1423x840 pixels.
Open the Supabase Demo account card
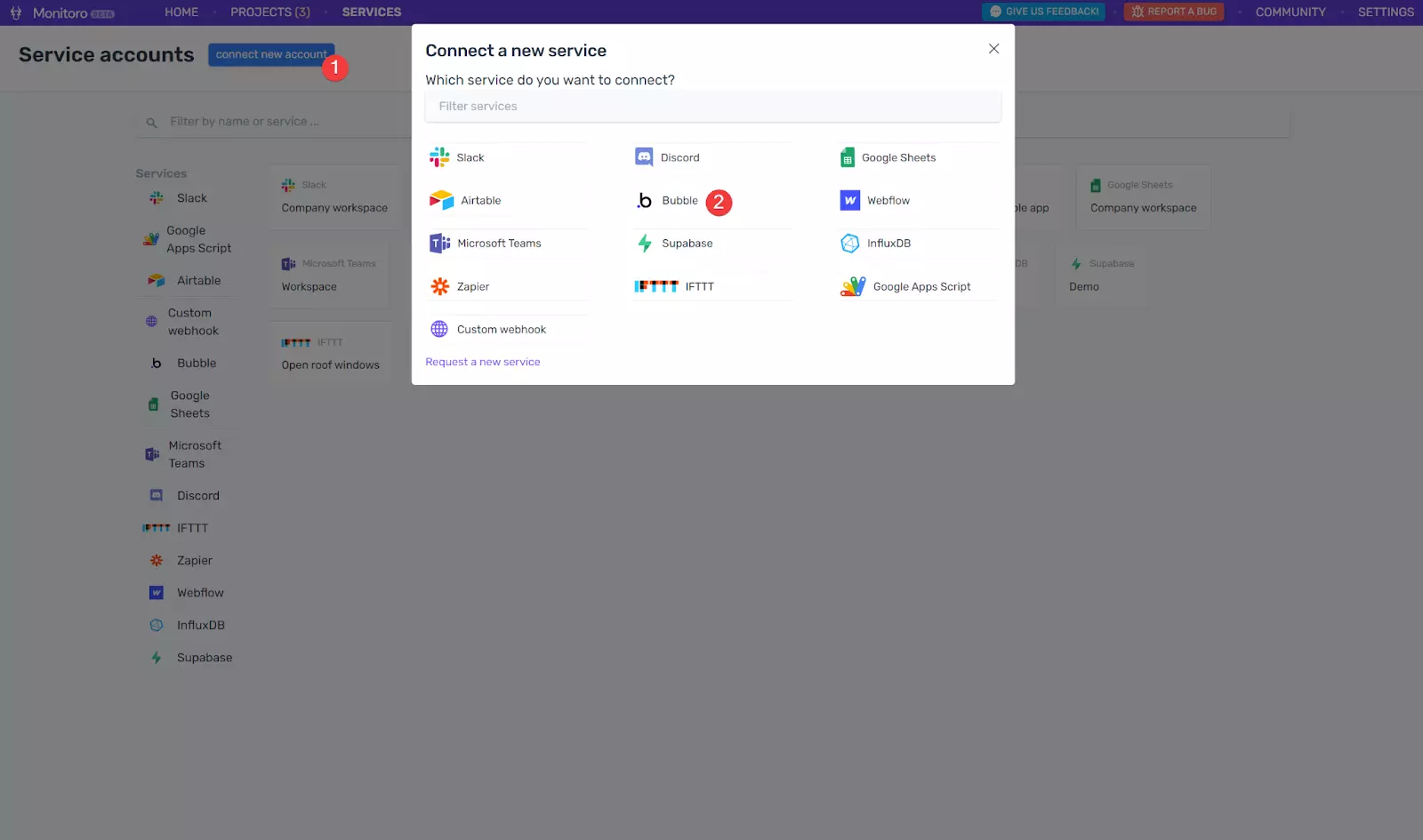(1102, 276)
